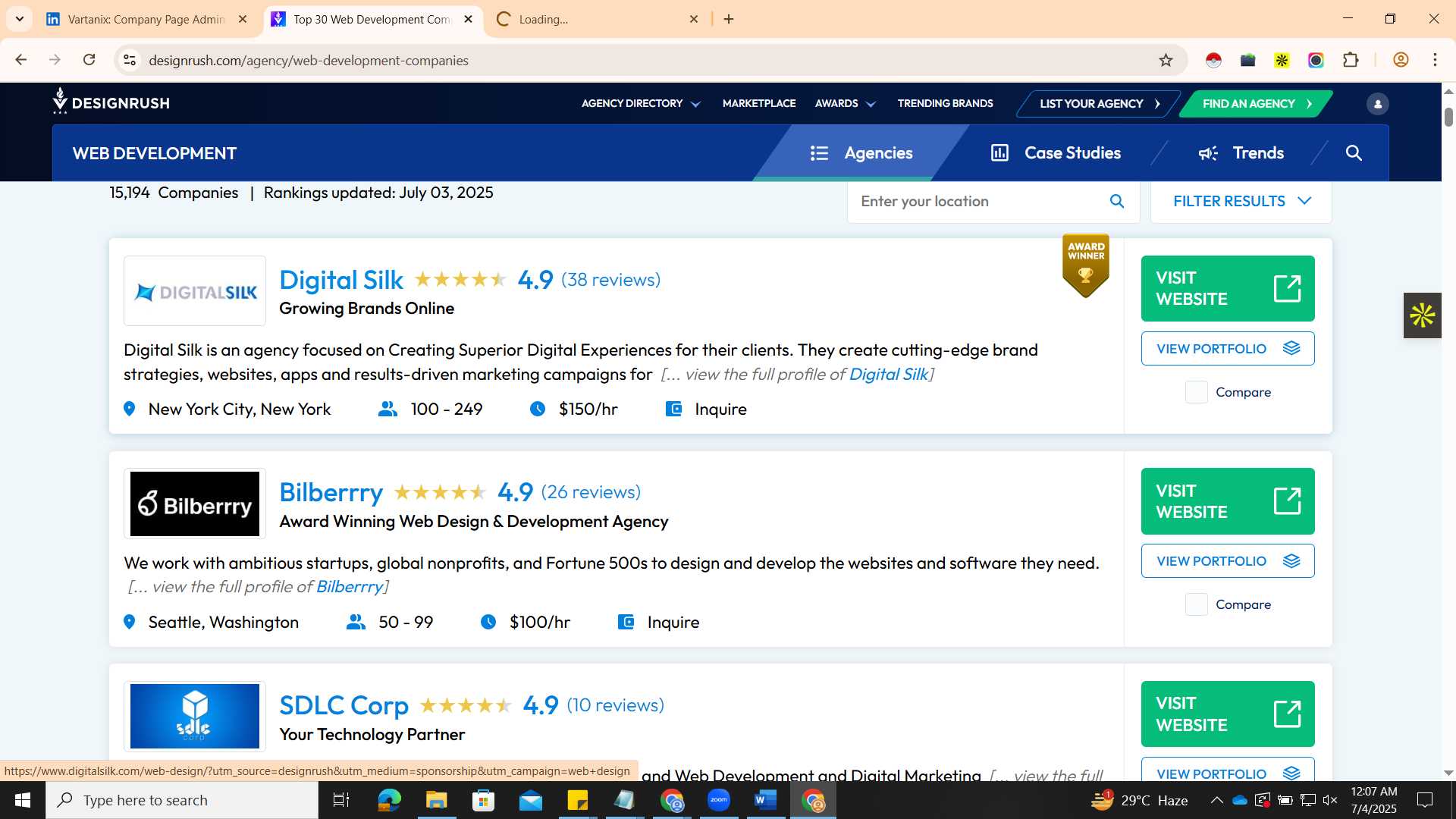Open Trending Brands menu item
Screen dimensions: 1456x819
(945, 104)
